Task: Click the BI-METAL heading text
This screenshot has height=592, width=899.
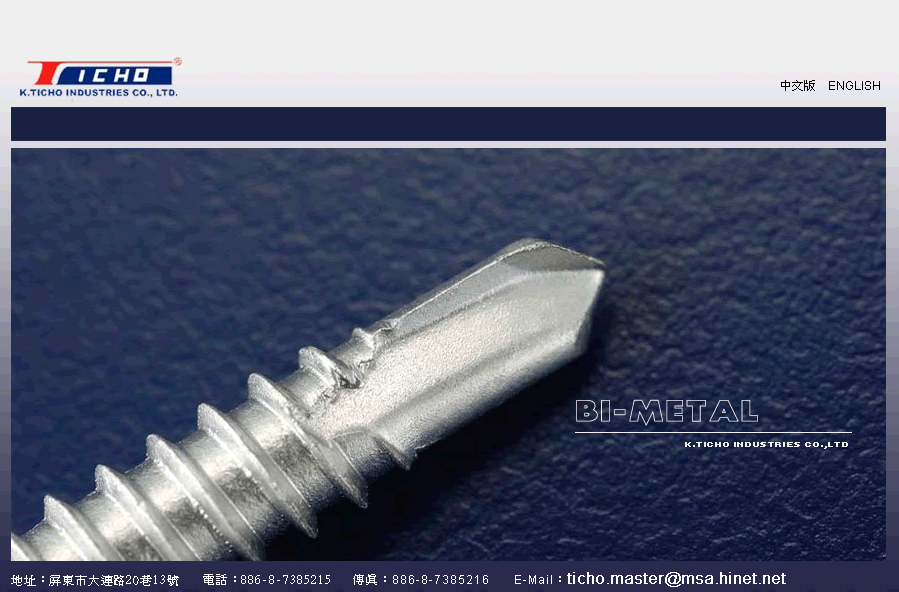Action: pyautogui.click(x=667, y=411)
